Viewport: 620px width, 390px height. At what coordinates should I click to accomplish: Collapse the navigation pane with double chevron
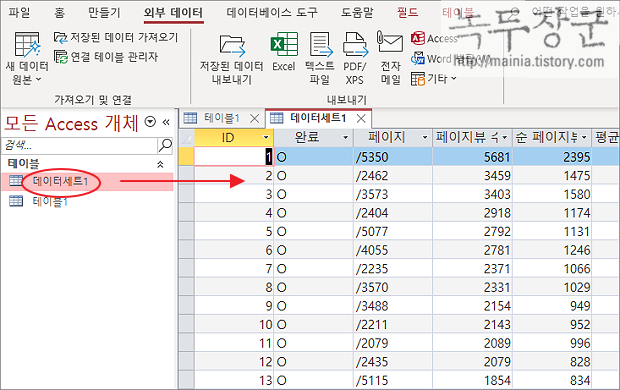[x=166, y=122]
